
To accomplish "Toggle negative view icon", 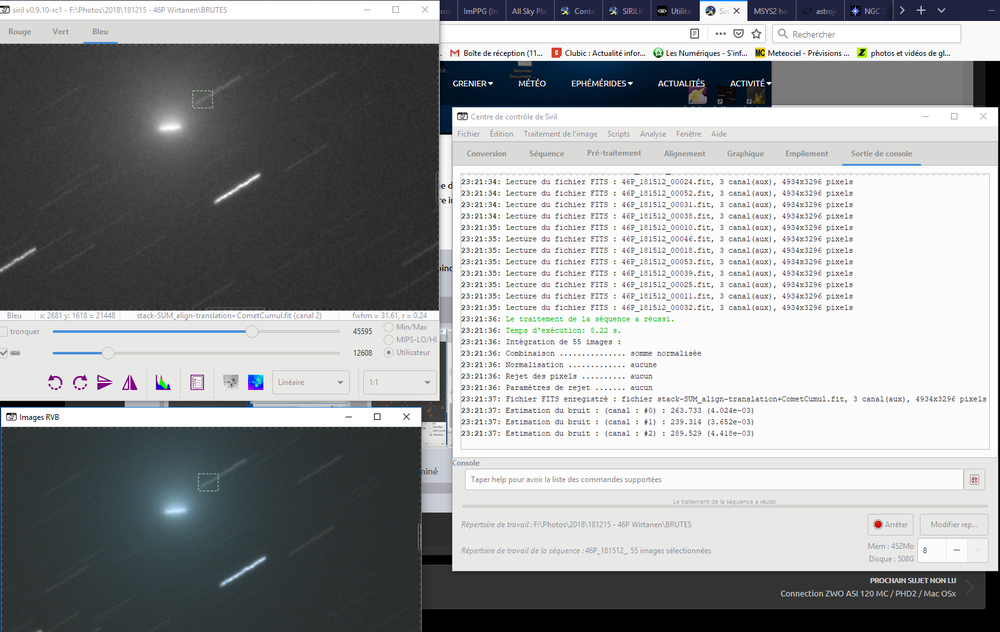I will coord(231,382).
